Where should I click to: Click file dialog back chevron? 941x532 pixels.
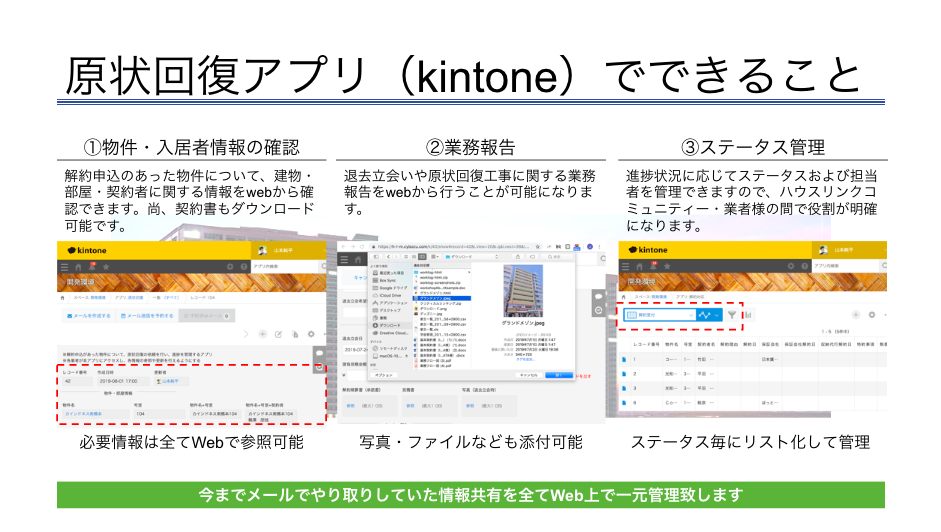[388, 257]
